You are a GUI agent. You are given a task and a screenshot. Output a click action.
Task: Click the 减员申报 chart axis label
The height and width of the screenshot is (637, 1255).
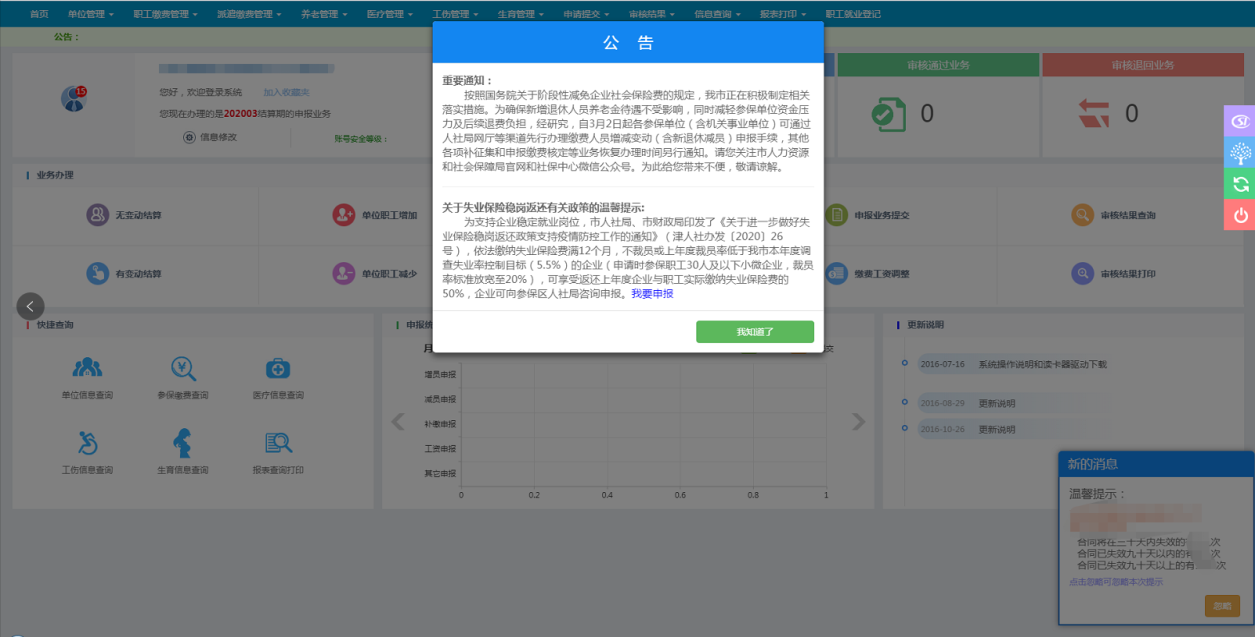[x=440, y=399]
